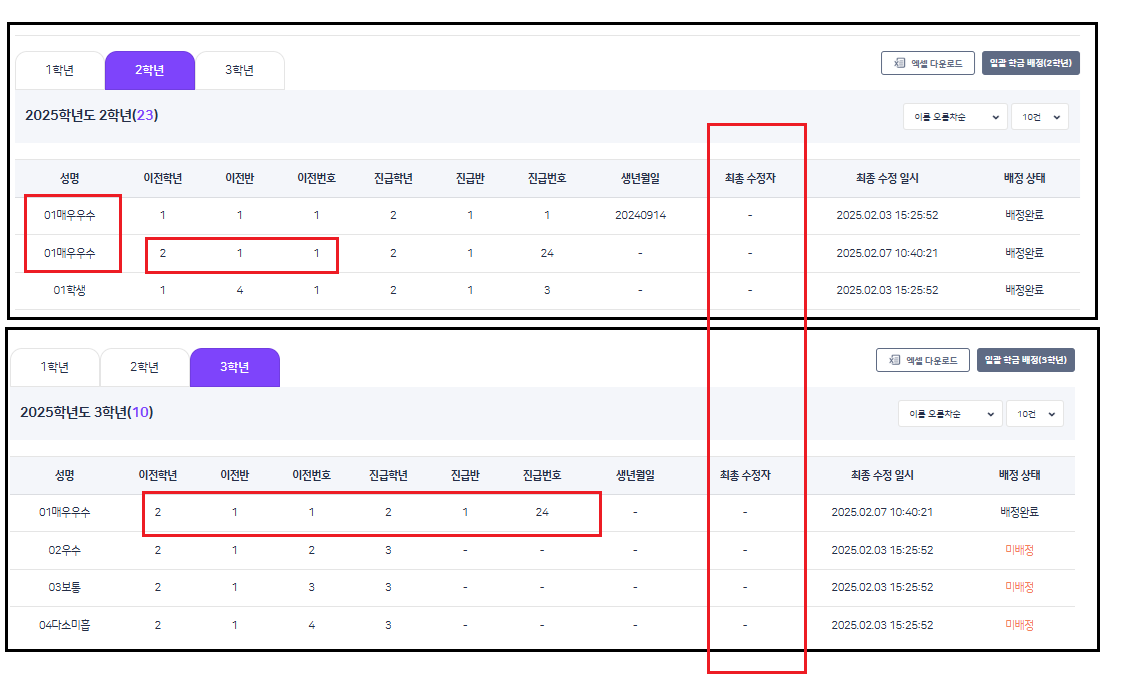Expand the 10건 page-size dropdown in 2학년 list
The width and height of the screenshot is (1131, 681).
pyautogui.click(x=1039, y=117)
